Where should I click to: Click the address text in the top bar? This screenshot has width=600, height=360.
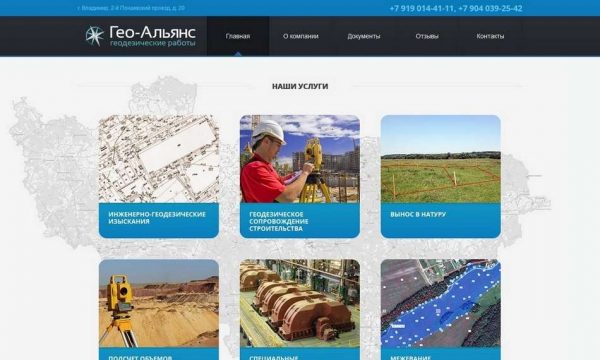(133, 8)
